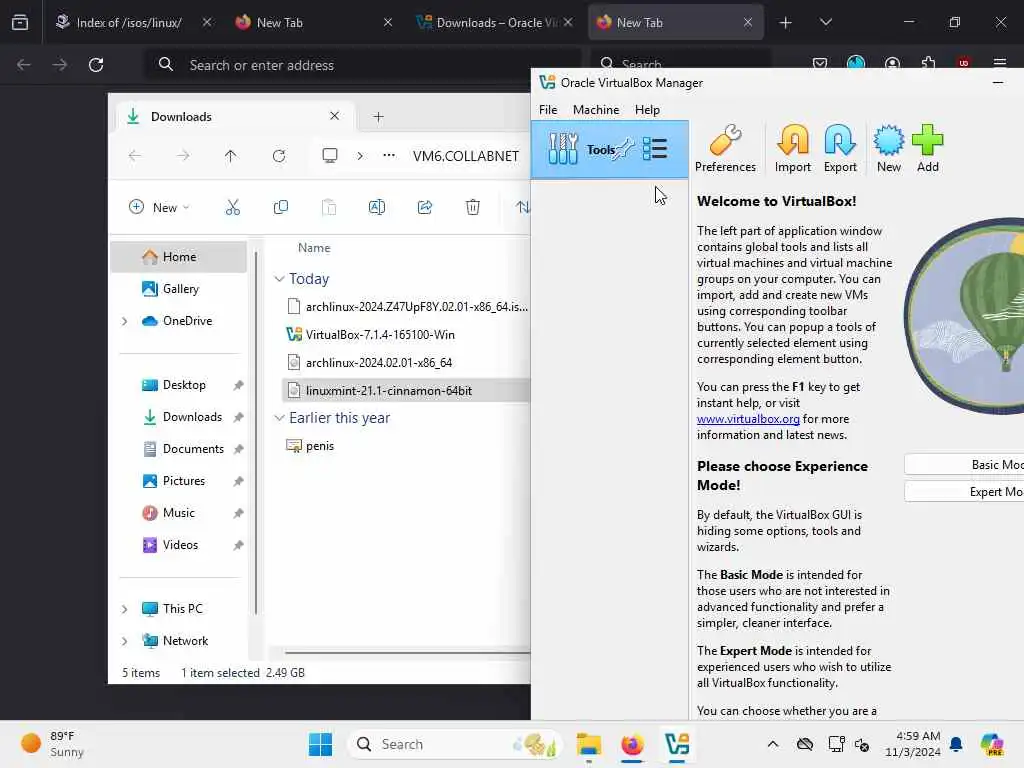
Task: Open VirtualBox Preferences
Action: click(725, 148)
